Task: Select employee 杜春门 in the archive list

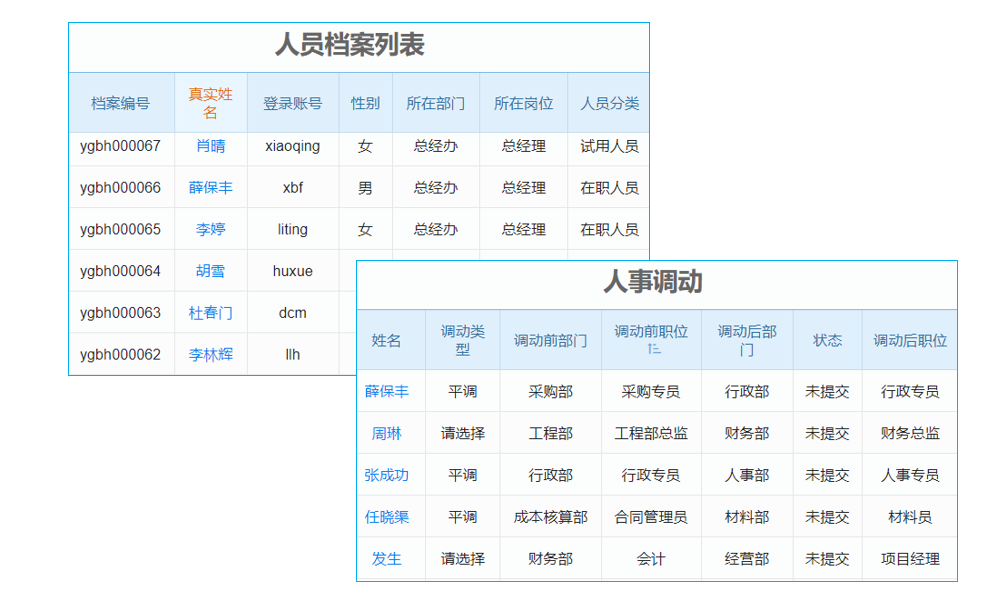Action: 210,312
